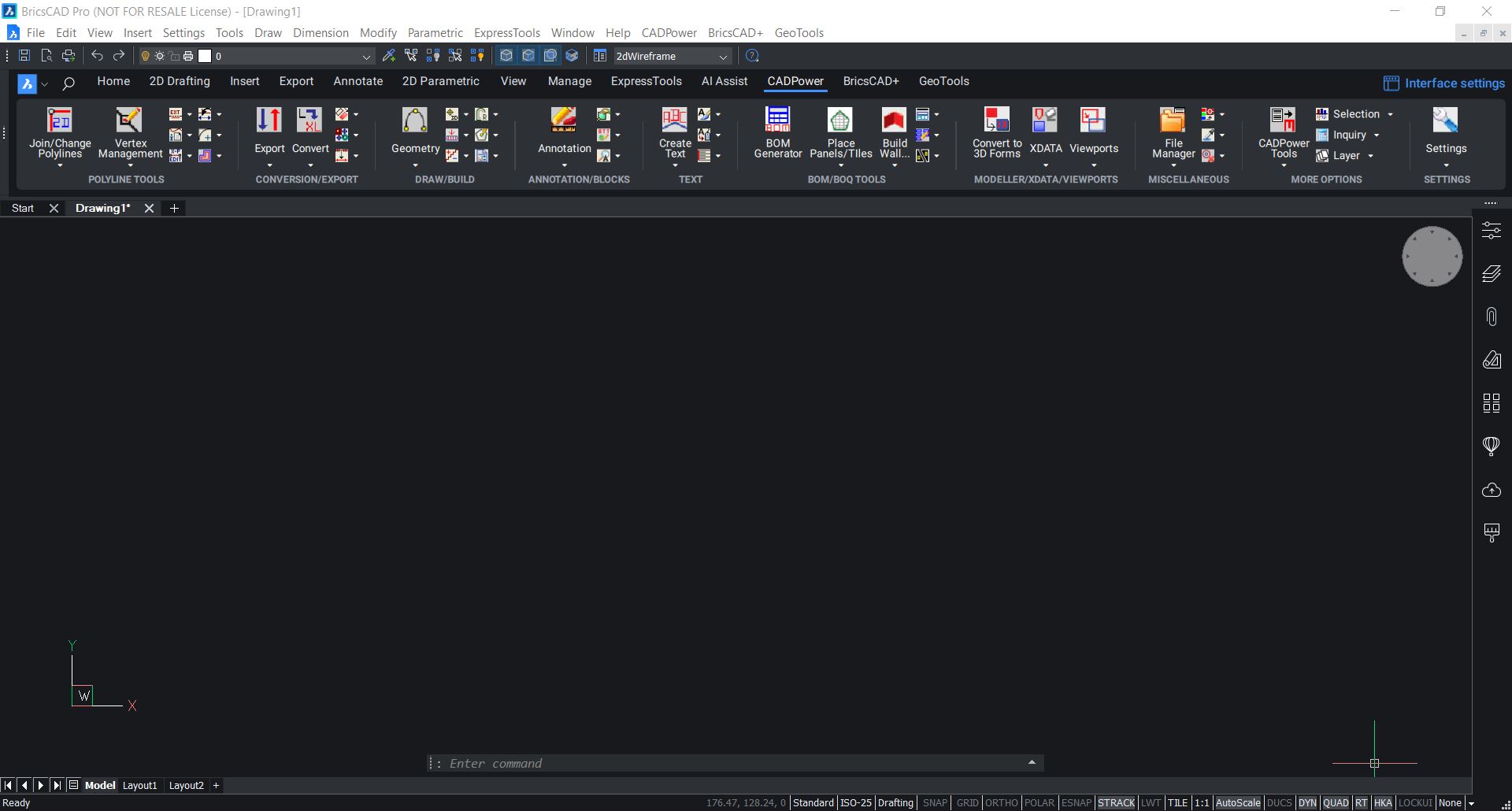The width and height of the screenshot is (1512, 811).
Task: Toggle GRID in status bar
Action: pyautogui.click(x=967, y=803)
